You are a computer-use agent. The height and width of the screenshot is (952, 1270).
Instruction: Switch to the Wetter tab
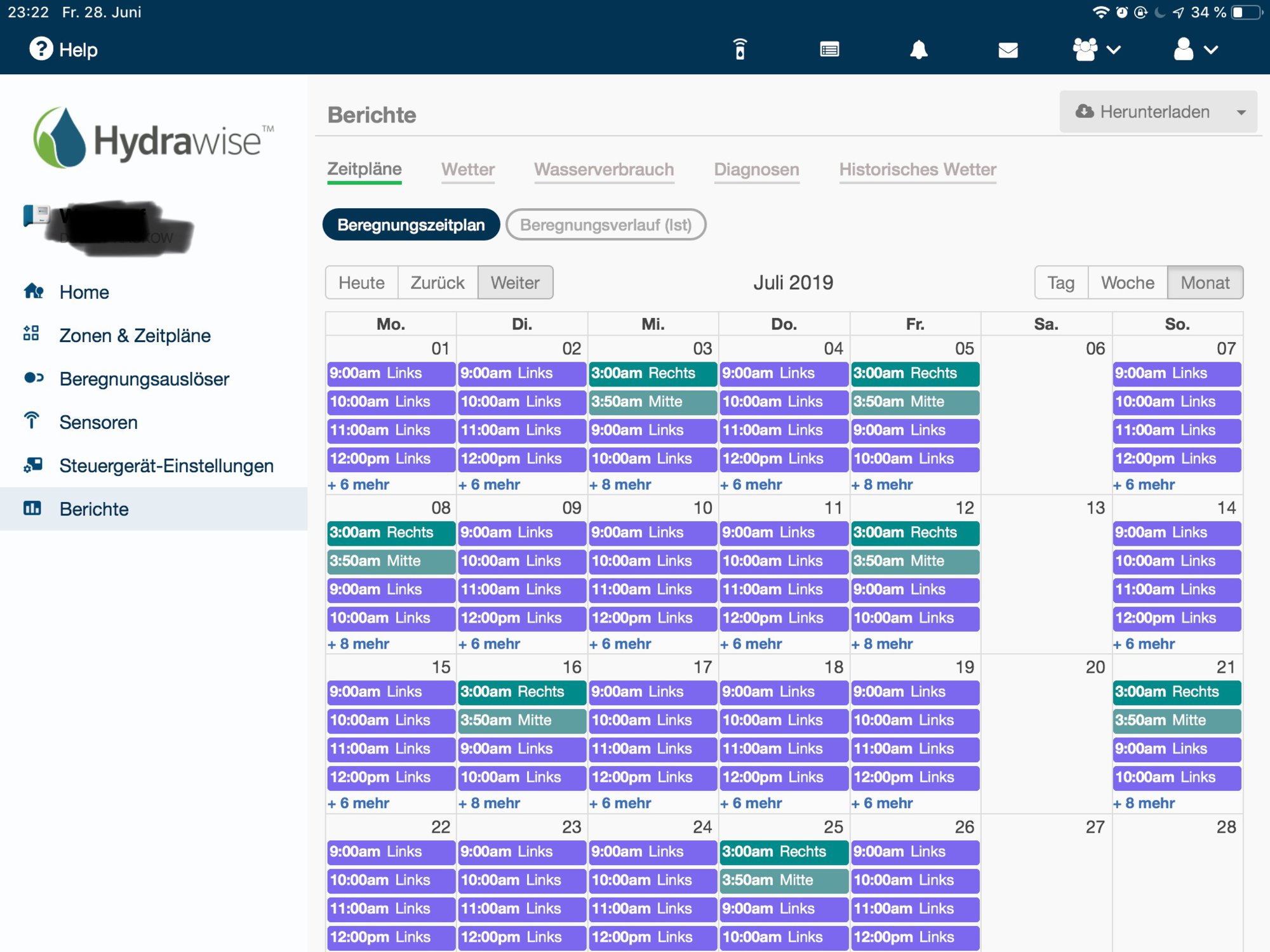(468, 169)
